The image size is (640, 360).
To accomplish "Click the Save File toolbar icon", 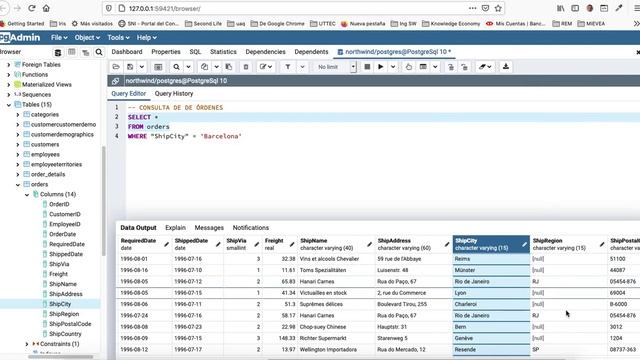I will pos(130,67).
